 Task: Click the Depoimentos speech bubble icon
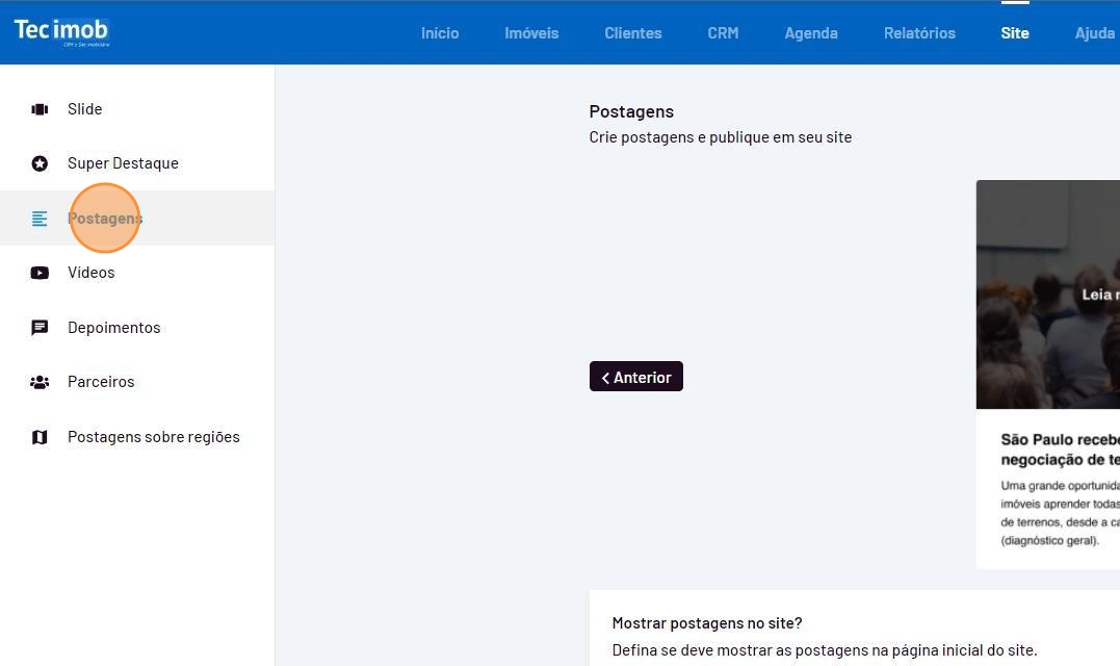[x=40, y=327]
